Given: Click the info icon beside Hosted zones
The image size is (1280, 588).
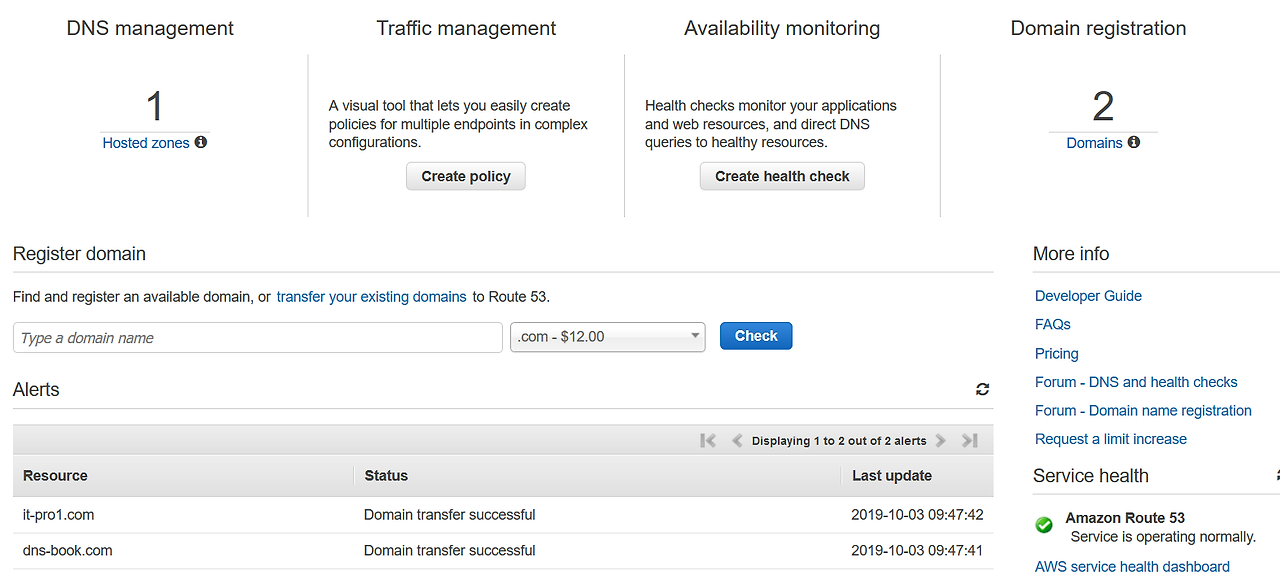Looking at the screenshot, I should tap(201, 142).
